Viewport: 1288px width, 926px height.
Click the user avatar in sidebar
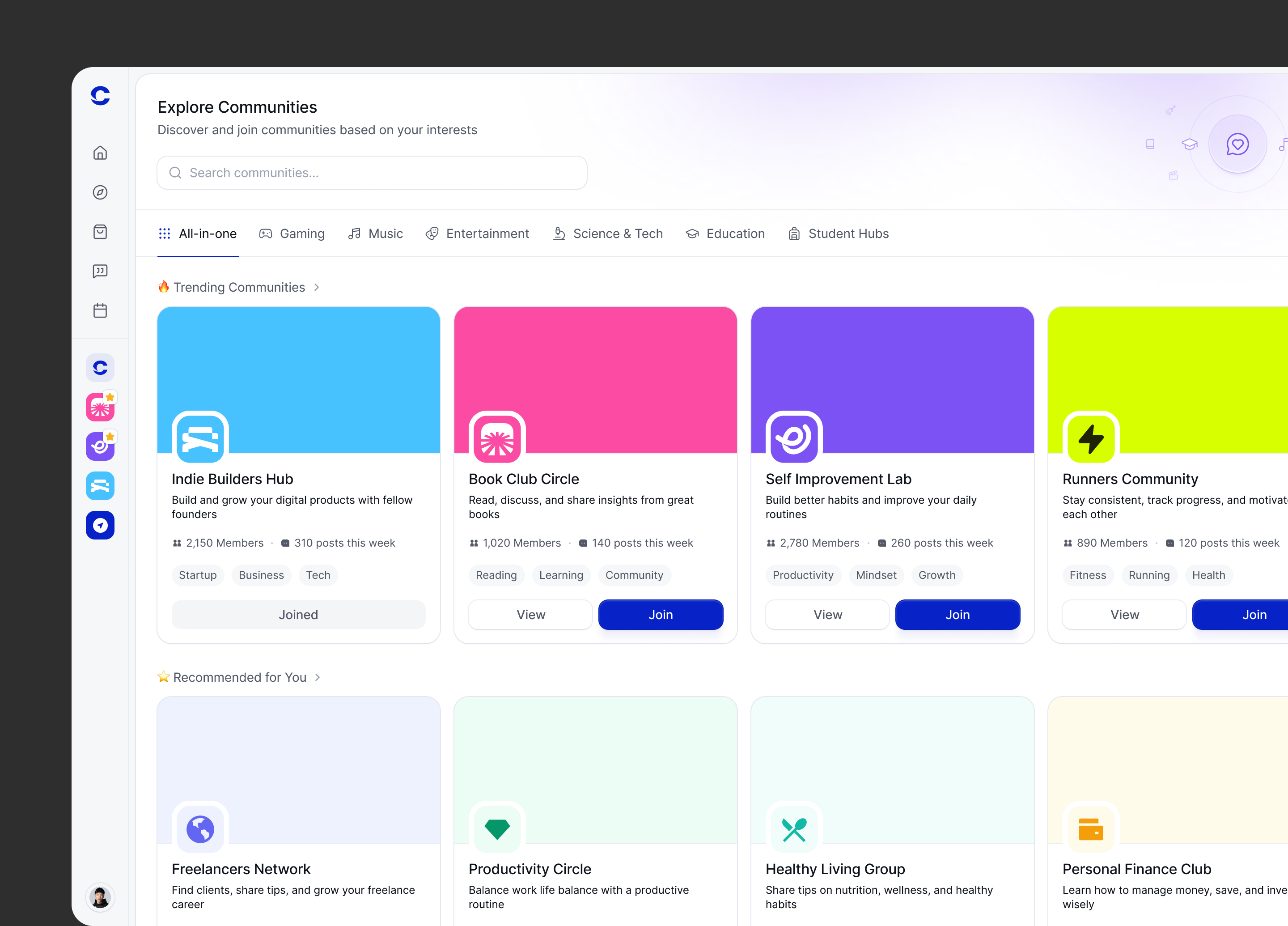click(100, 897)
